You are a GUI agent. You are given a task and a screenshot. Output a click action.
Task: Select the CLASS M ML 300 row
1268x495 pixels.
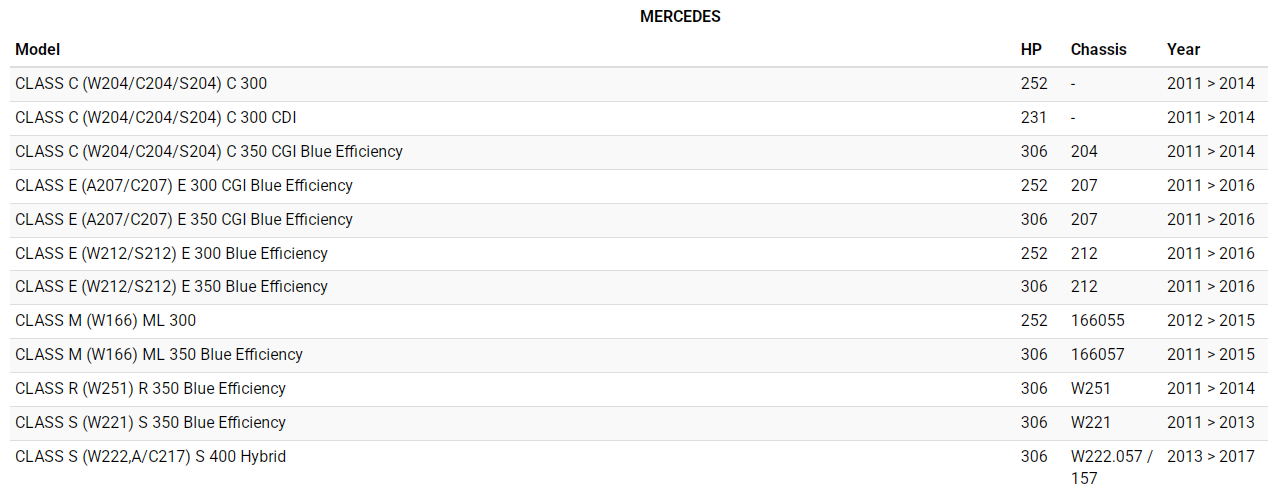(x=106, y=321)
